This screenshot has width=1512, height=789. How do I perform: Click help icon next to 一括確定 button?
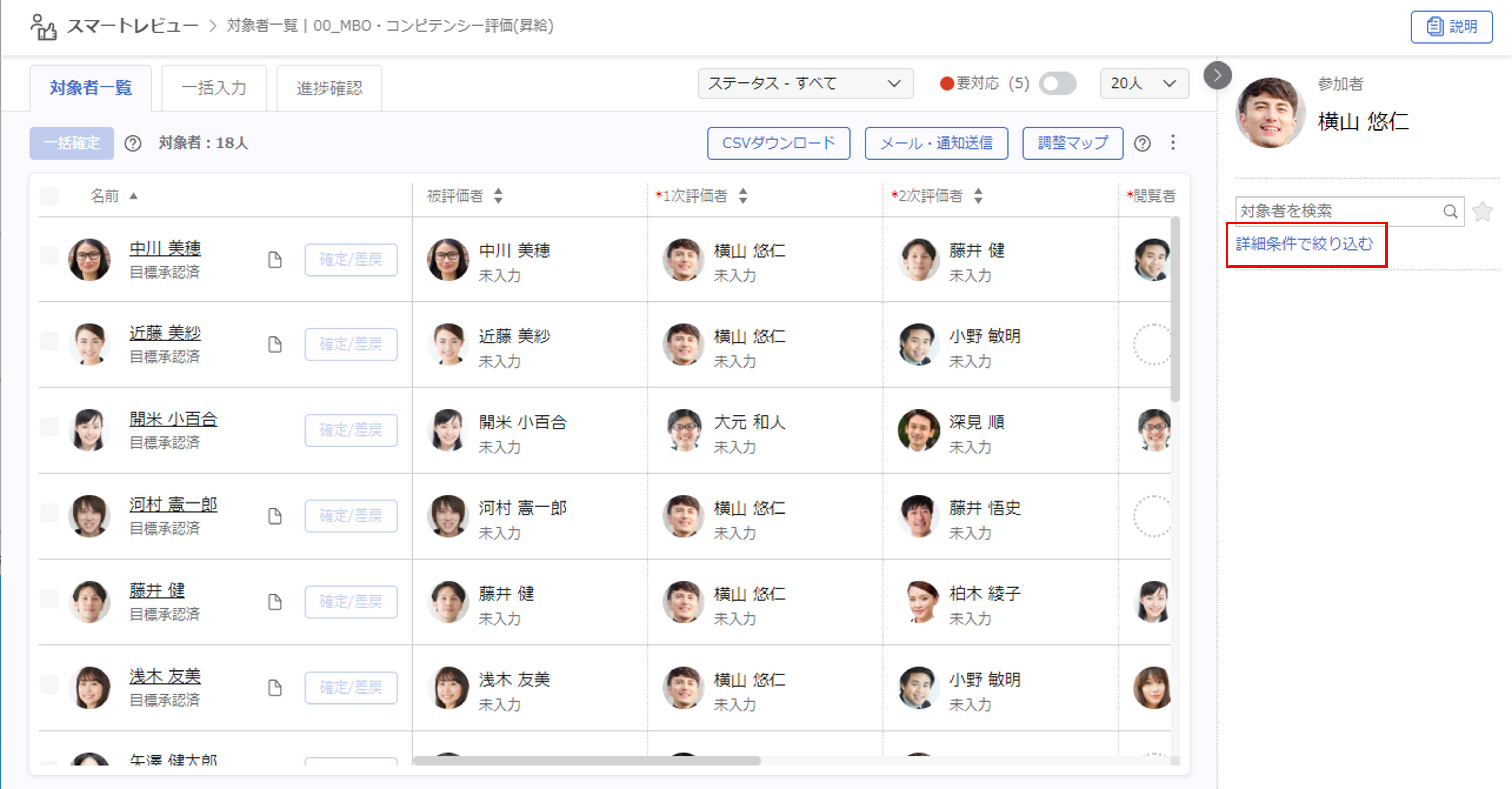133,143
